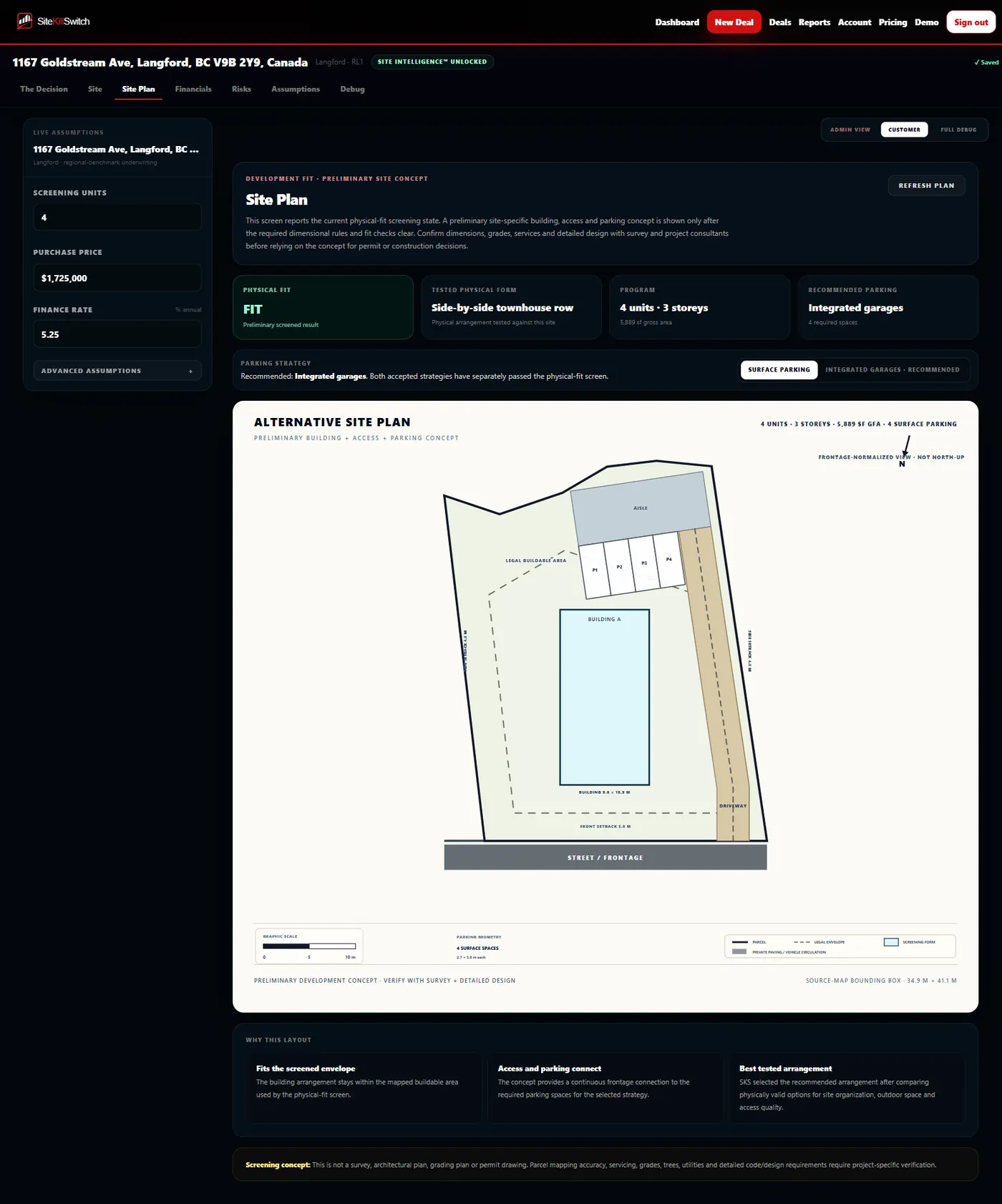Expand the Advanced Assumptions section
This screenshot has width=1002, height=1204.
117,371
